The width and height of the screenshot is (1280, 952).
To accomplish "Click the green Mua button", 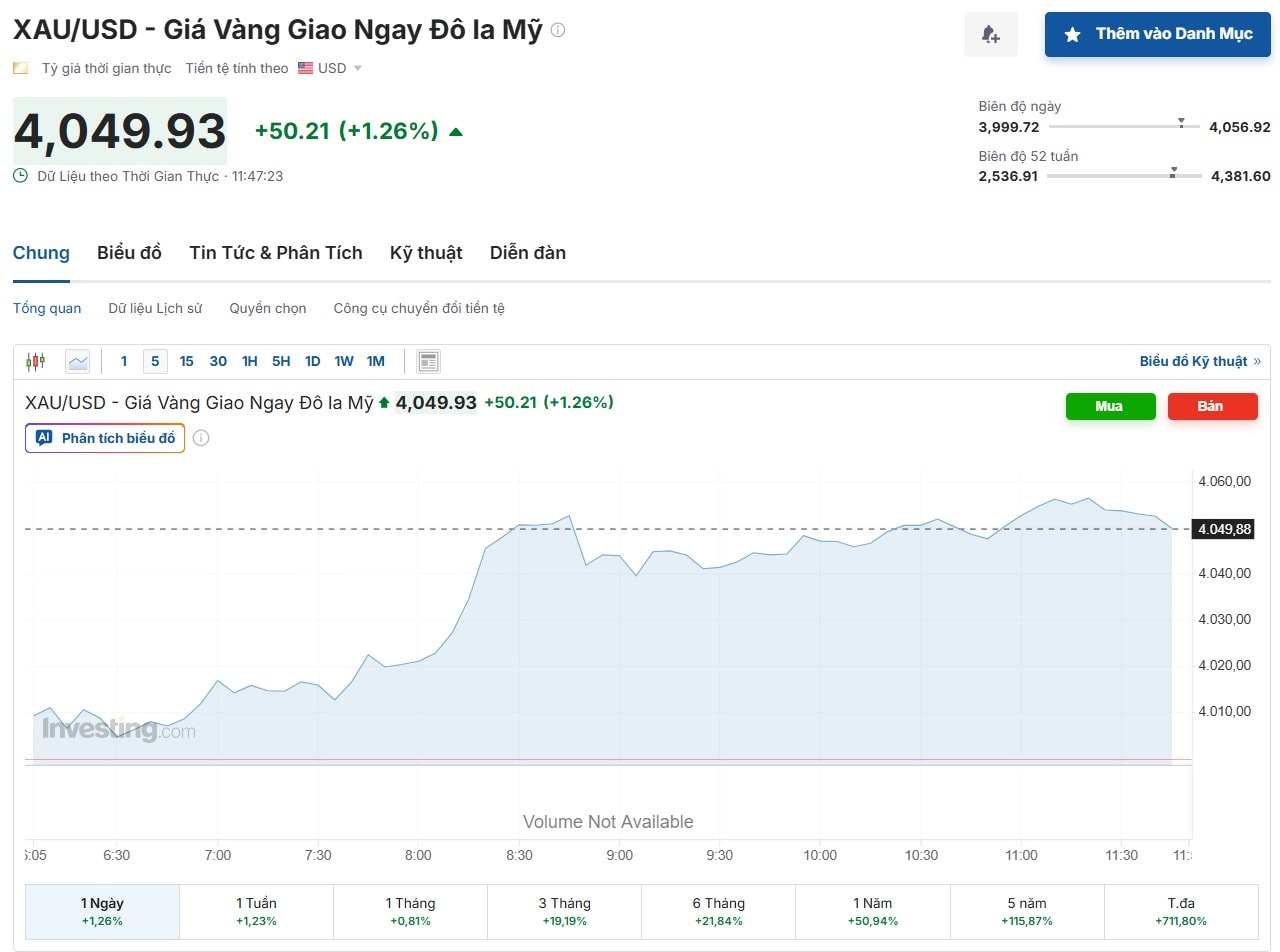I will (x=1110, y=406).
